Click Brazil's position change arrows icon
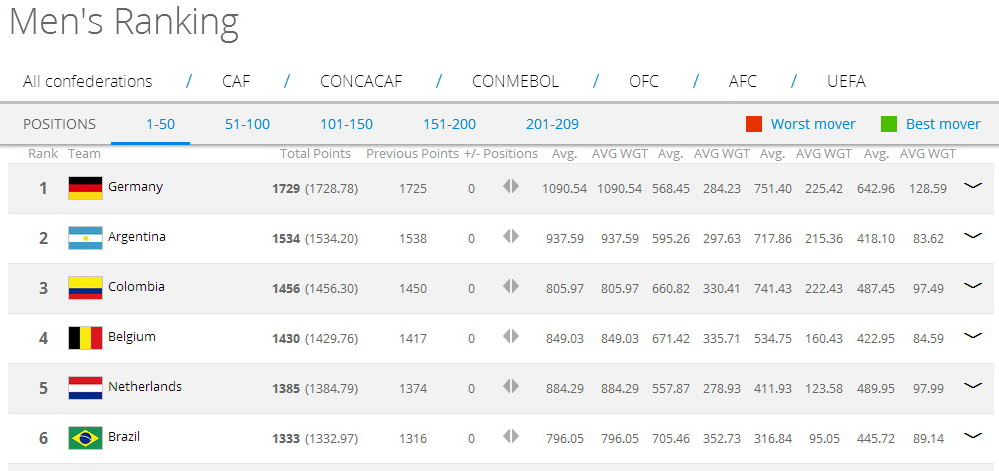Screen dimensions: 999x471 [511, 436]
